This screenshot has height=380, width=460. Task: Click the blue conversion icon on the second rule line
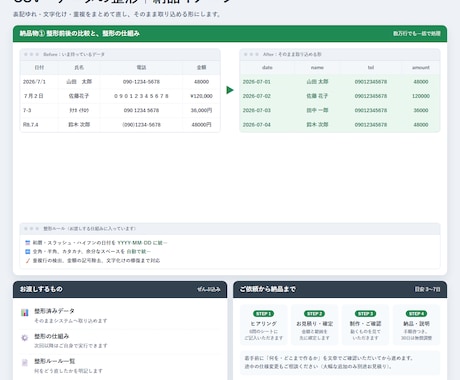coord(28,251)
